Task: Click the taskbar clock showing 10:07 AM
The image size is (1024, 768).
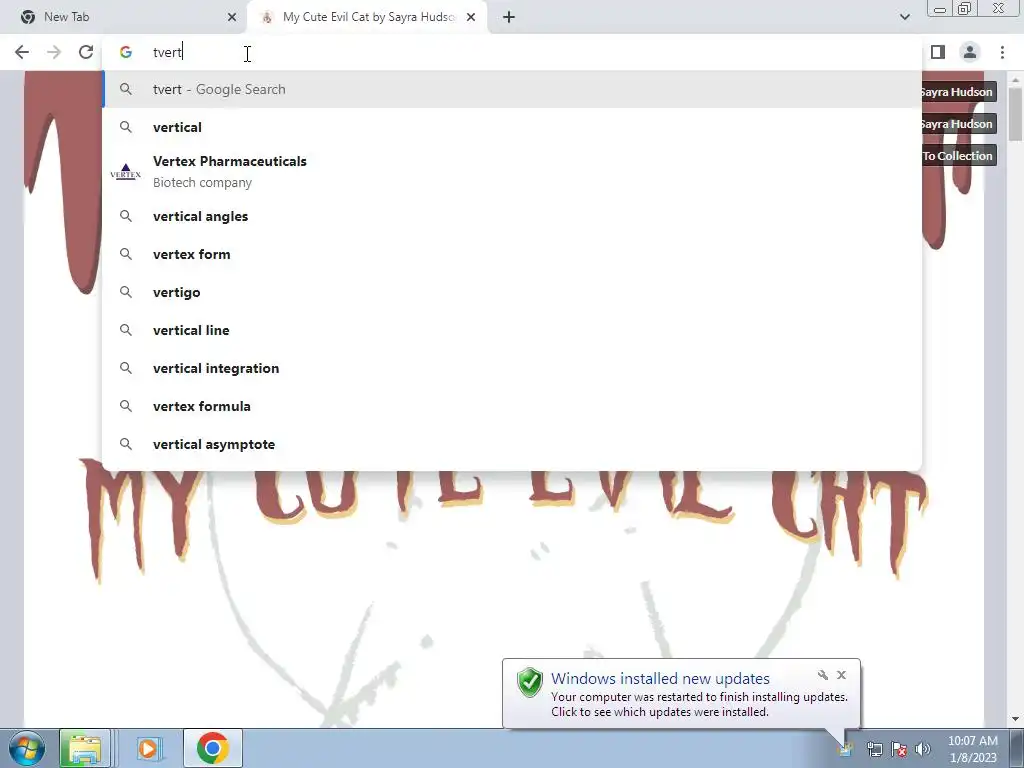Action: (972, 749)
